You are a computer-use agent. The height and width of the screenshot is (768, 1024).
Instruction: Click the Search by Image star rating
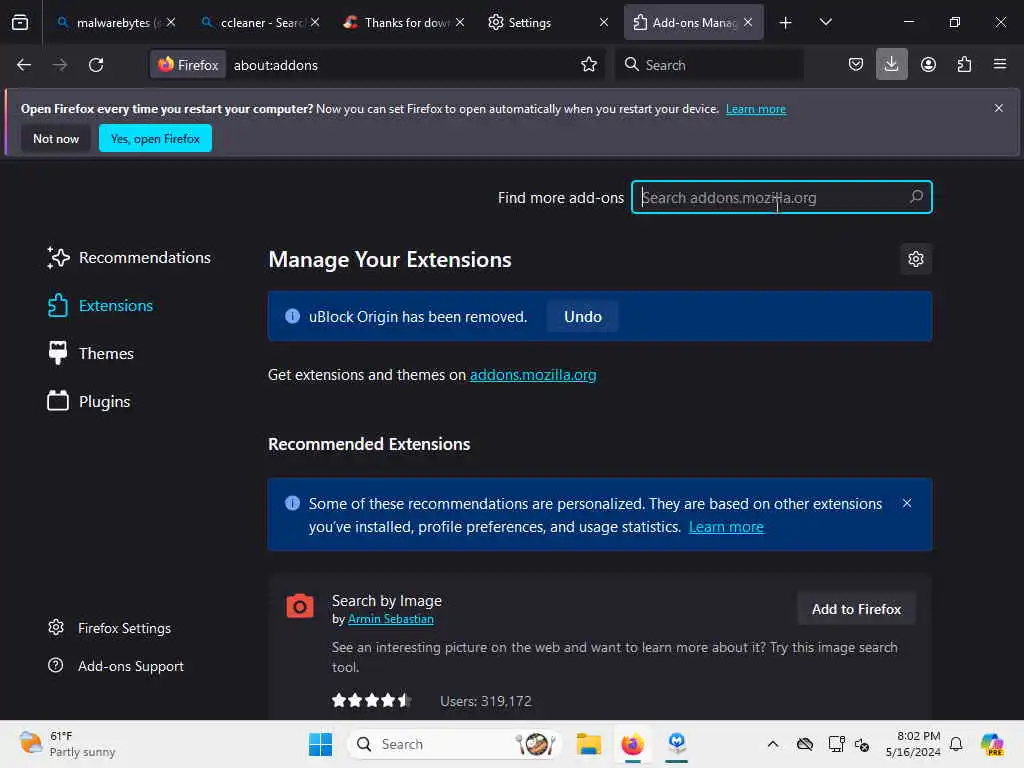coord(371,701)
